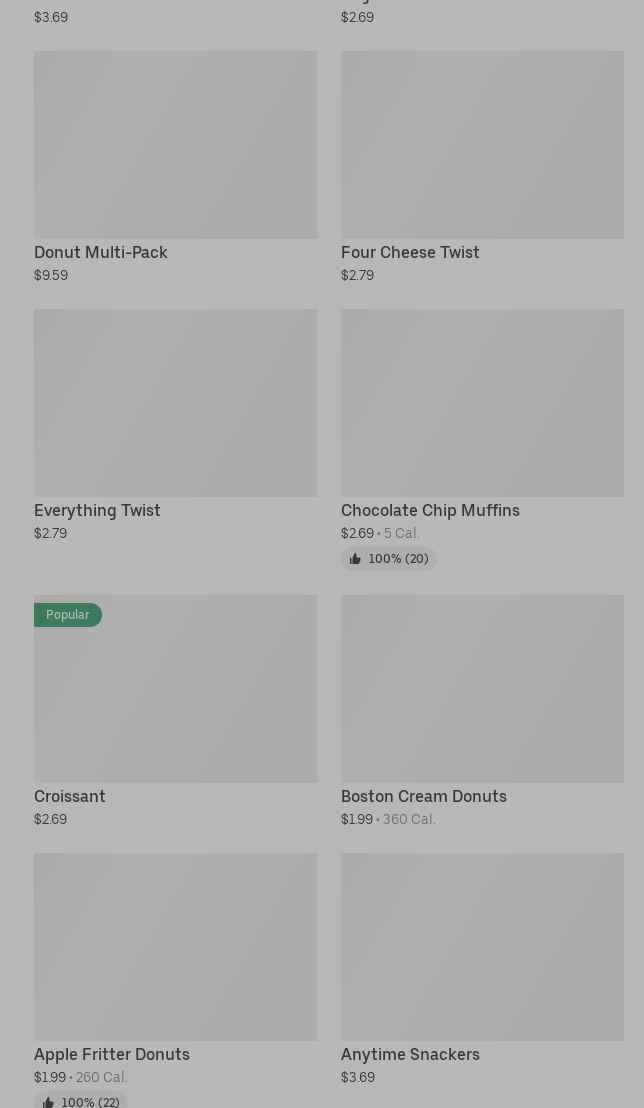644x1108 pixels.
Task: Click the Popular badge on Croissant
Action: [x=67, y=615]
